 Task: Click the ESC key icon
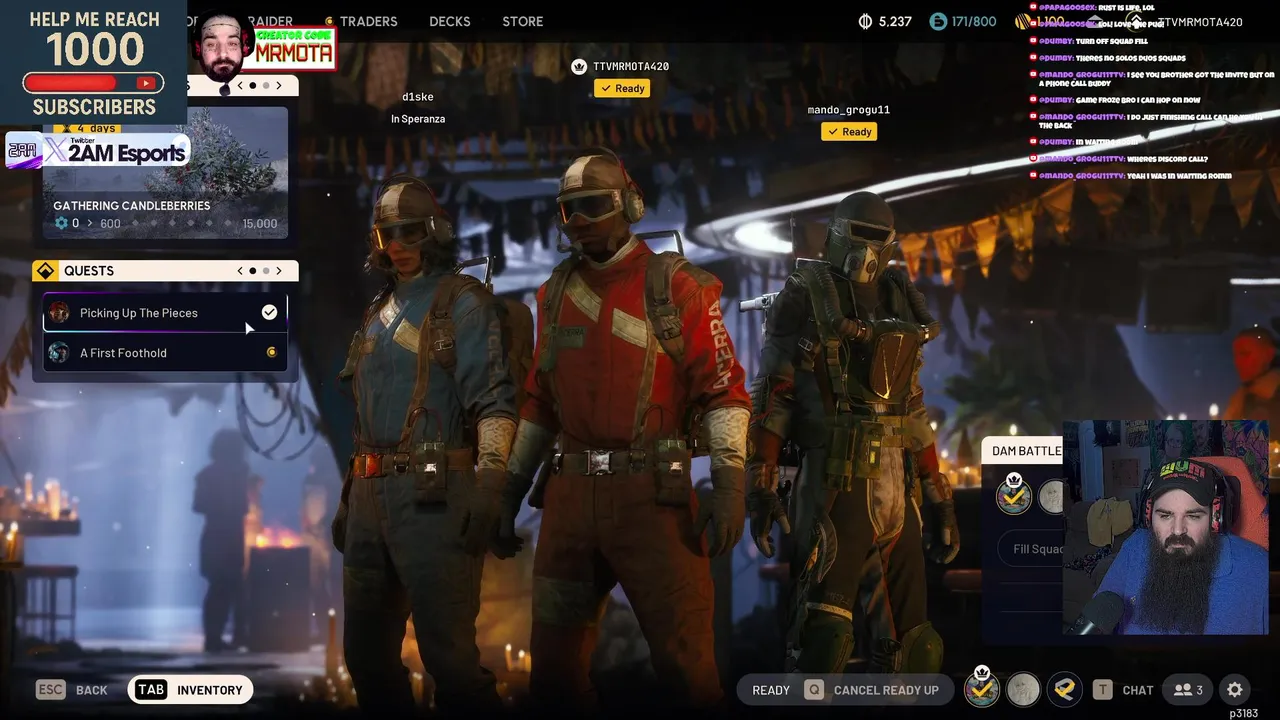(x=51, y=690)
